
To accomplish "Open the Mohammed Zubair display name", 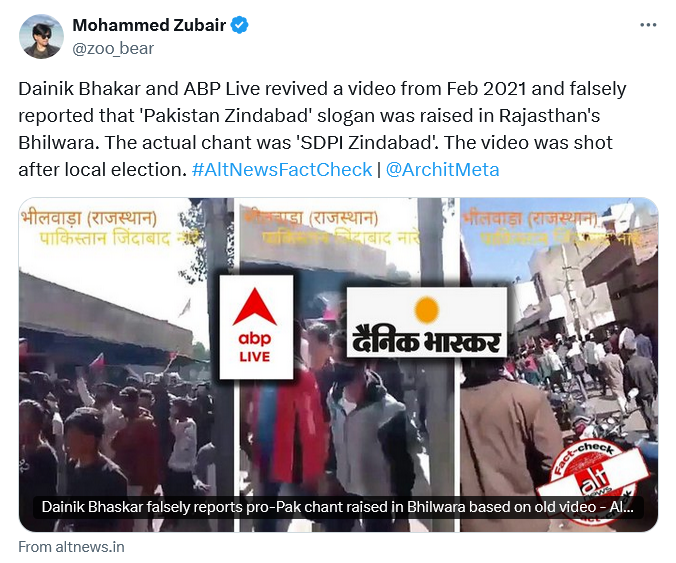I will (149, 25).
